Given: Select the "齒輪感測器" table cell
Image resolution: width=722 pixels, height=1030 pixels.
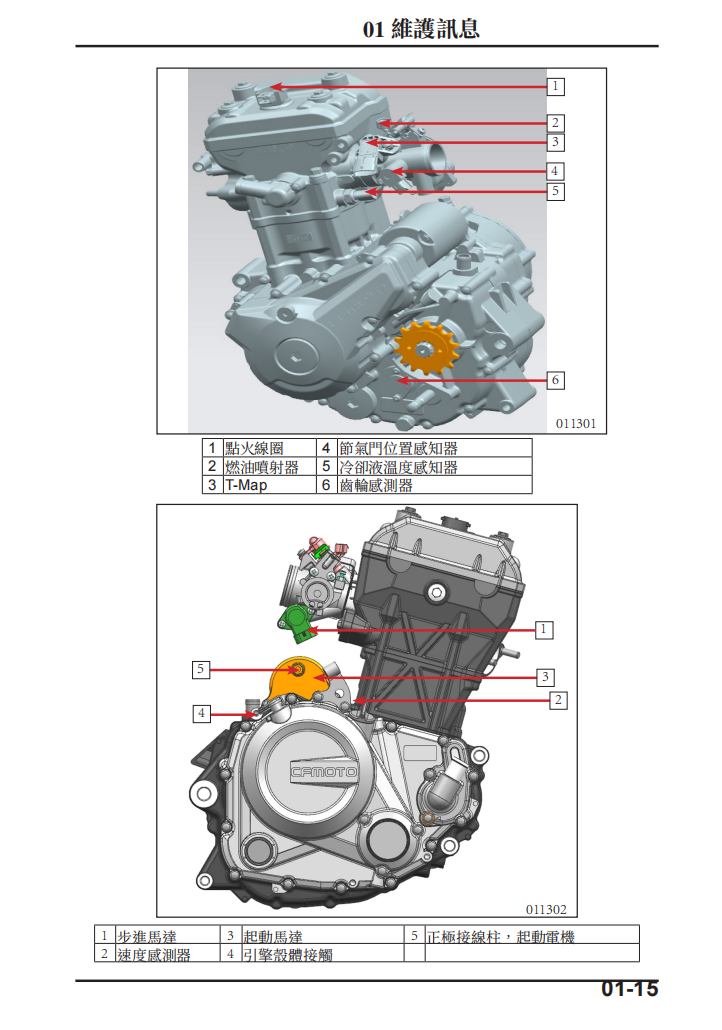Looking at the screenshot, I should click(434, 485).
